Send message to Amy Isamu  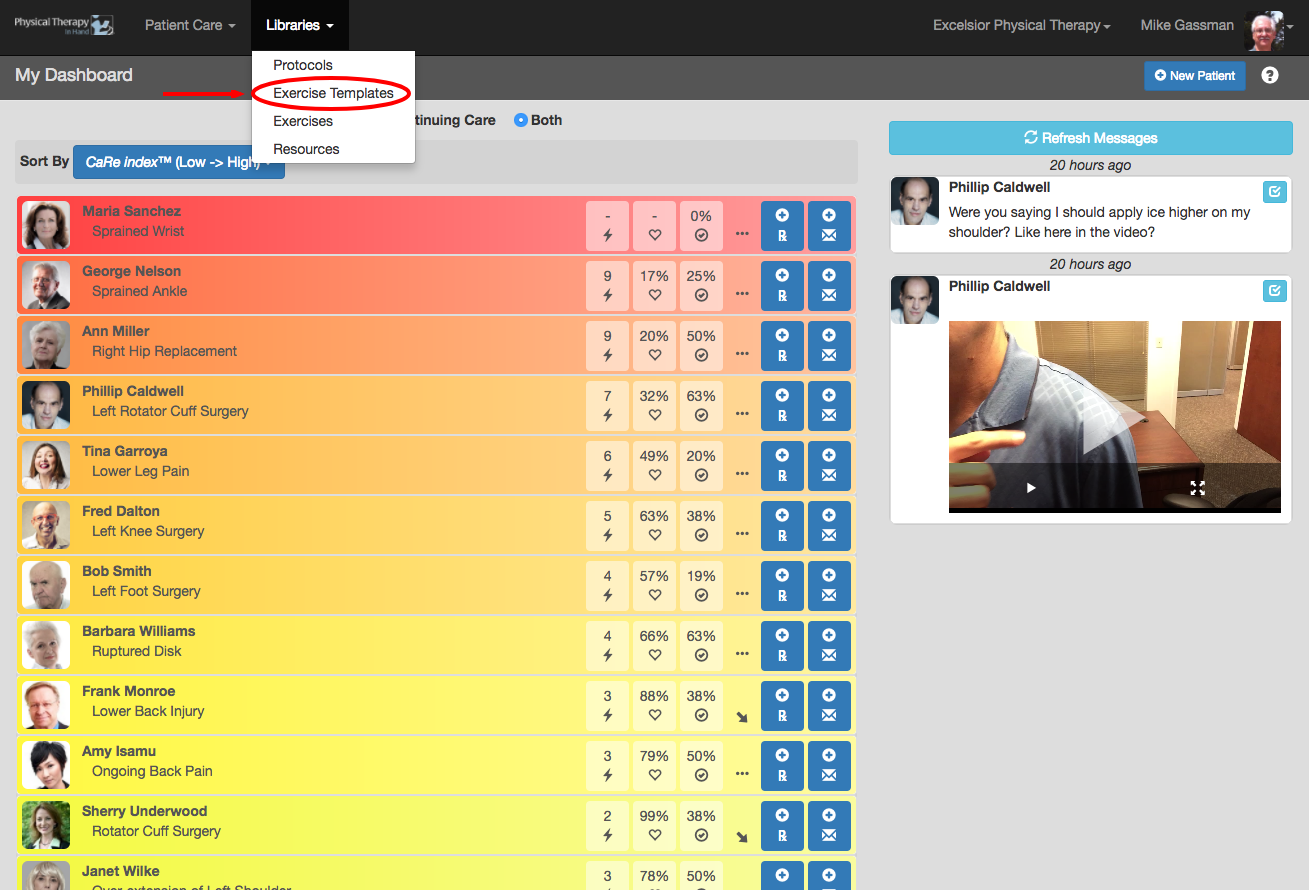click(829, 765)
